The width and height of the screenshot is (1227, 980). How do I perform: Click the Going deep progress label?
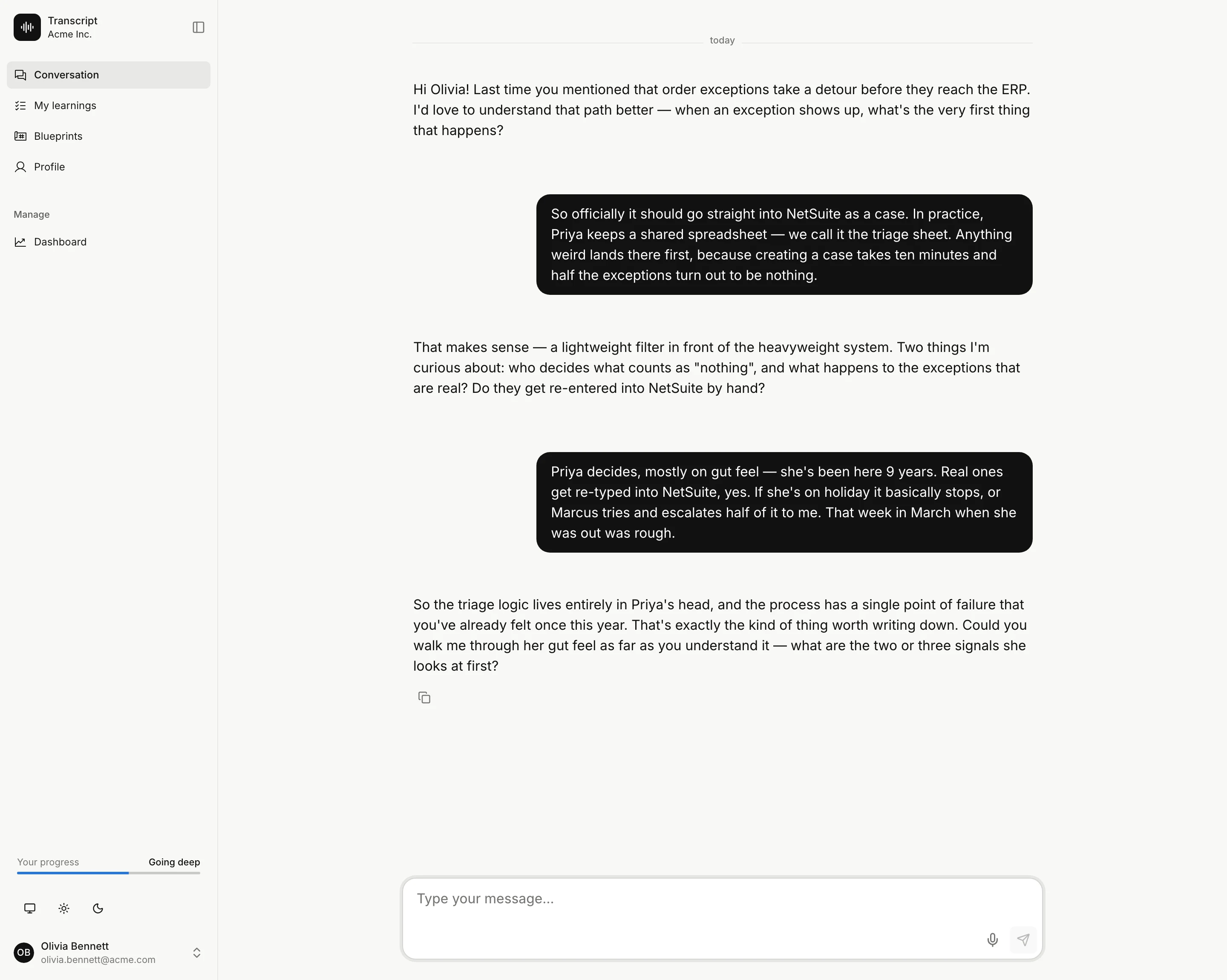(x=174, y=862)
